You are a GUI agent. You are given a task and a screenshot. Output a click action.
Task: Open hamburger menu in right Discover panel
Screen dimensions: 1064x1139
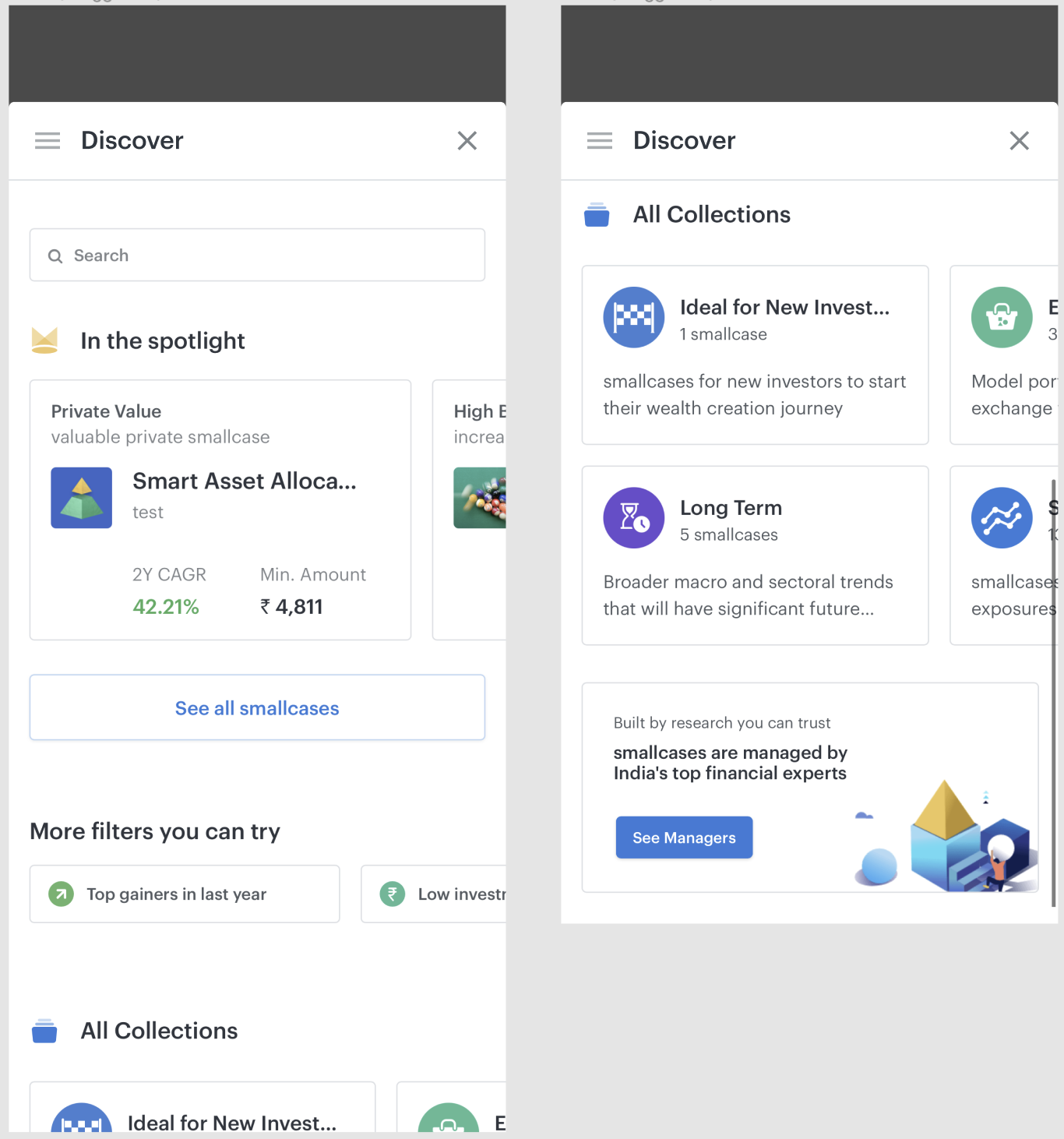click(x=600, y=141)
